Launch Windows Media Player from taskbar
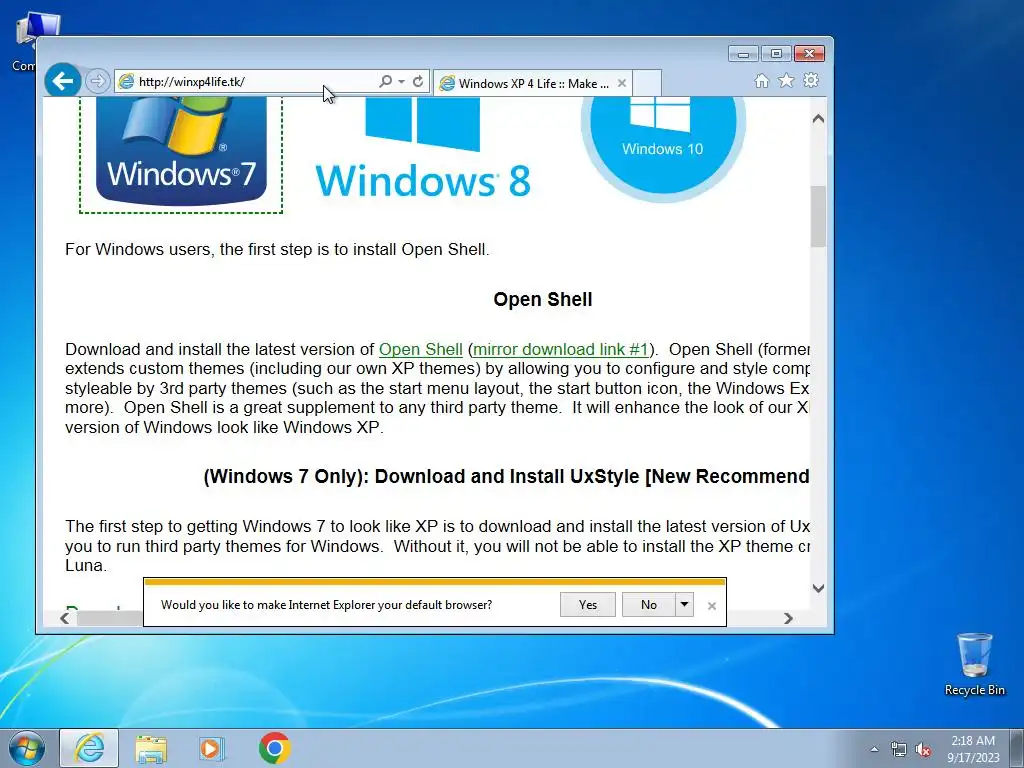Image resolution: width=1024 pixels, height=768 pixels. point(211,748)
